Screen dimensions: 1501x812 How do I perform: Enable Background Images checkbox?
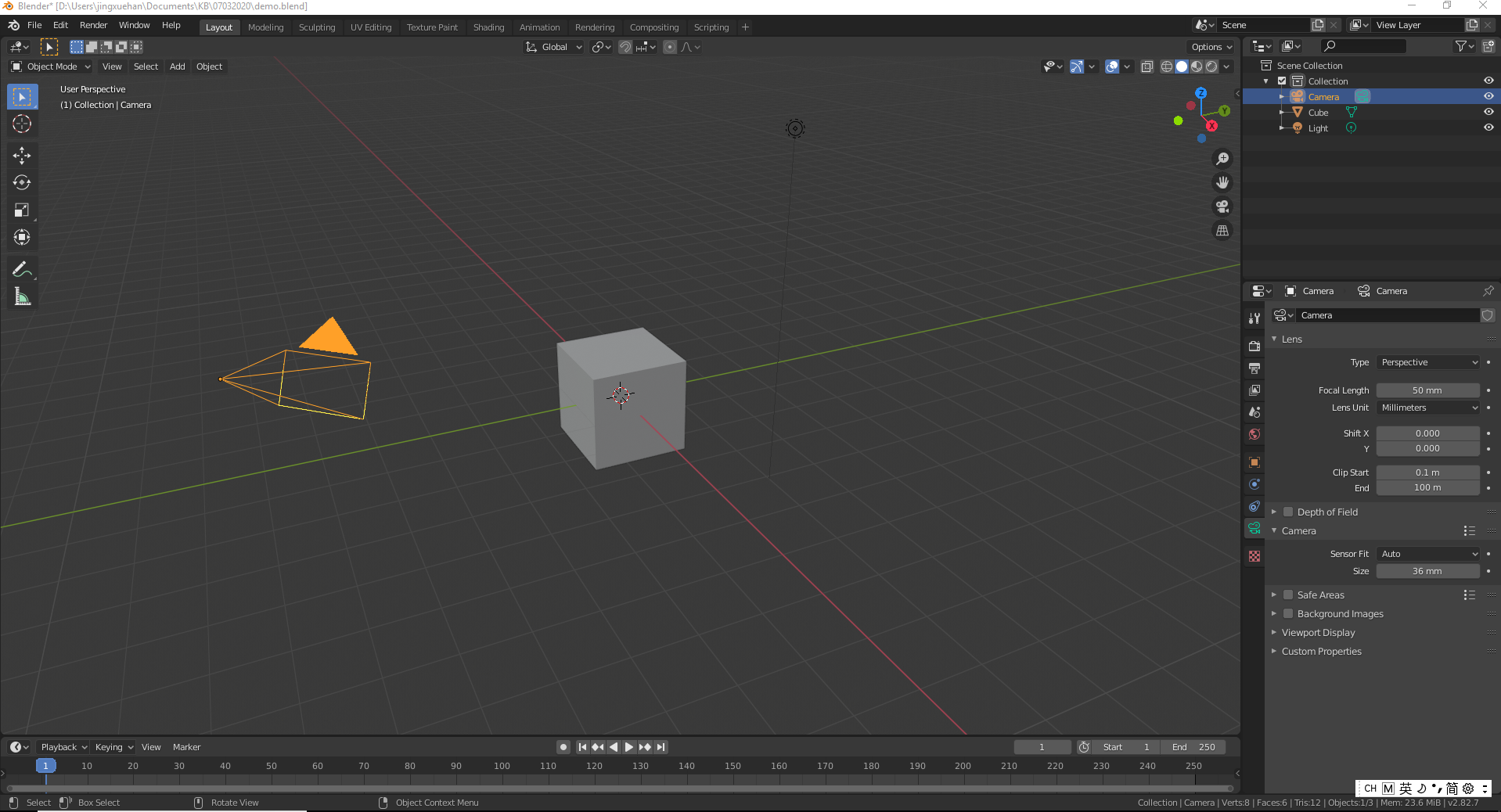[x=1288, y=613]
